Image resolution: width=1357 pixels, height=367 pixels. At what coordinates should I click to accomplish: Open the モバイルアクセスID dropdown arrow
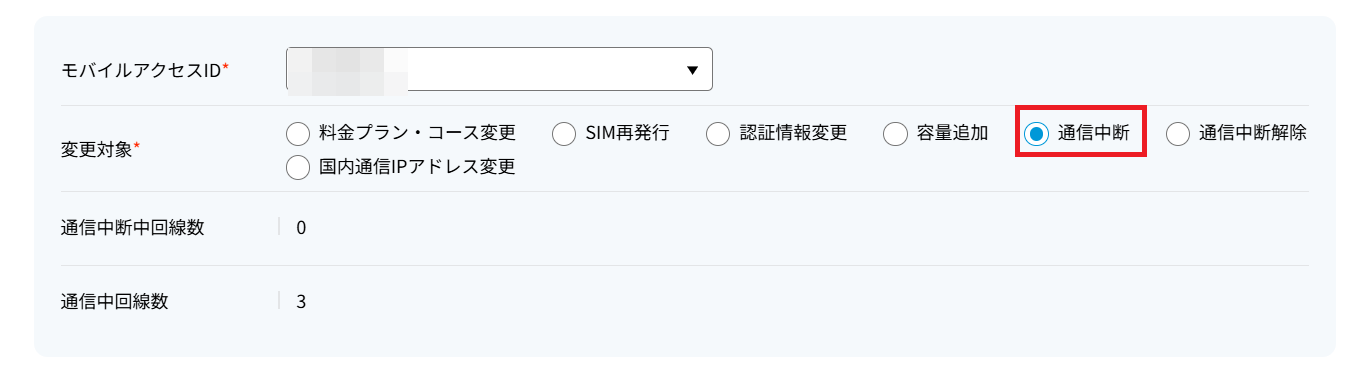pos(692,70)
